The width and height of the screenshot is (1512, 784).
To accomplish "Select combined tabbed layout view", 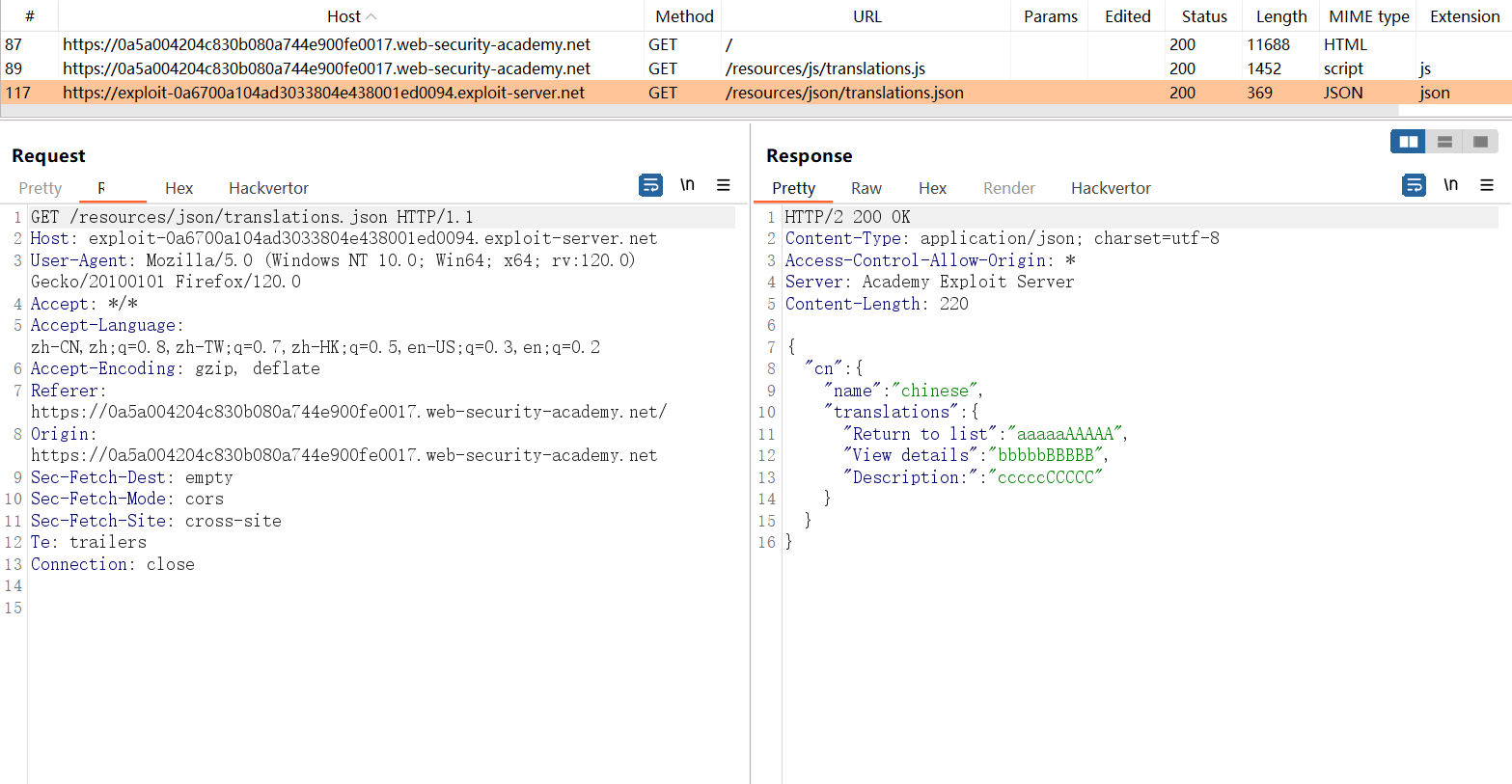I will click(1480, 142).
